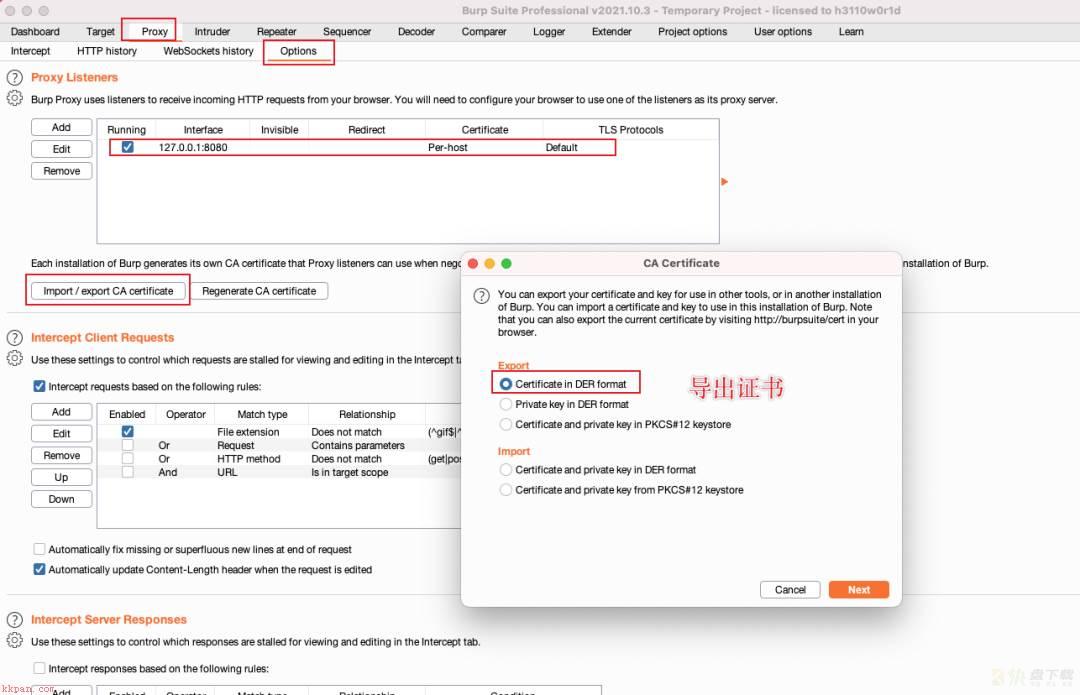Open the Decoder tab

tap(416, 32)
